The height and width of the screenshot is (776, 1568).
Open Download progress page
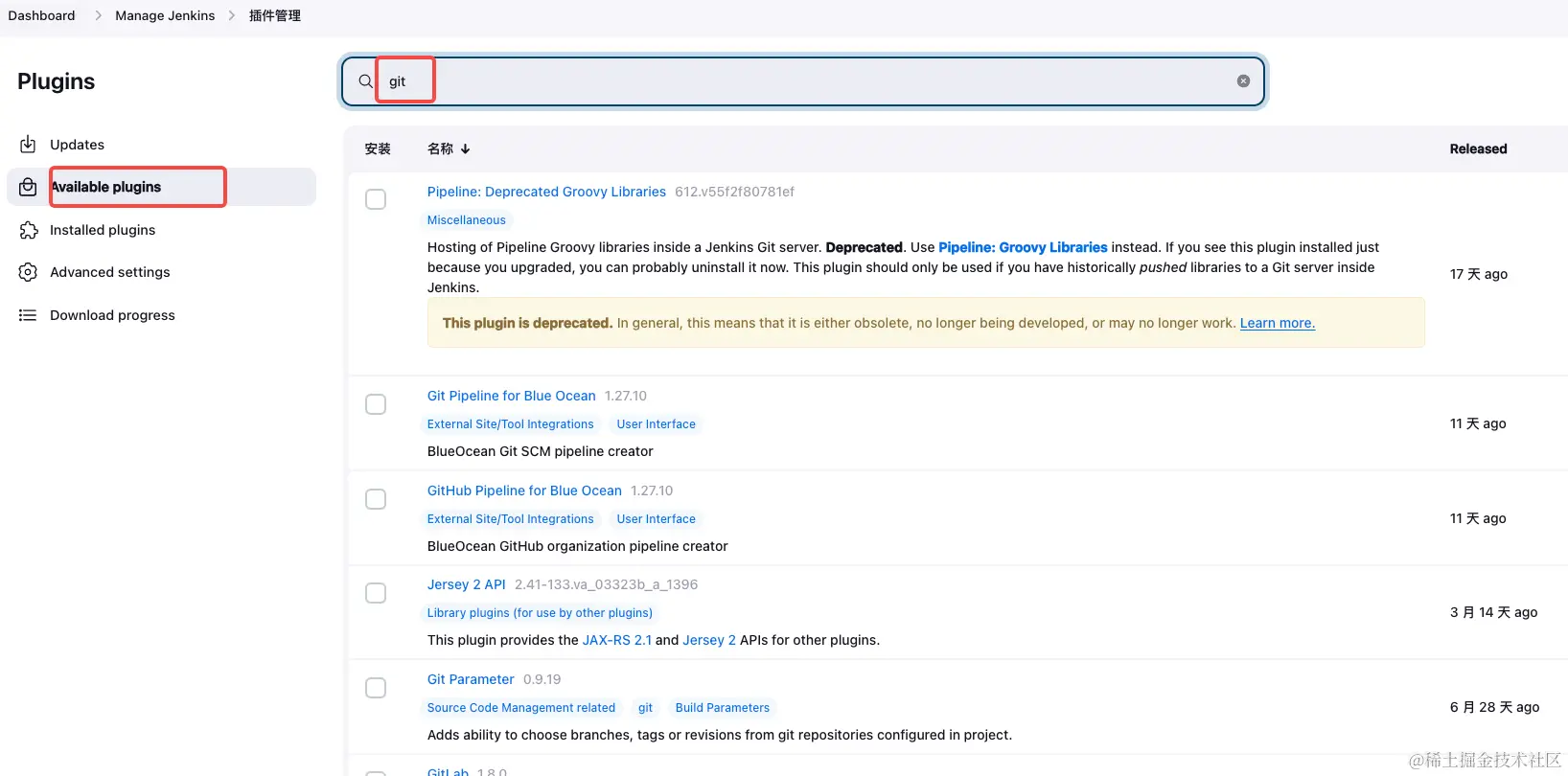(x=161, y=315)
